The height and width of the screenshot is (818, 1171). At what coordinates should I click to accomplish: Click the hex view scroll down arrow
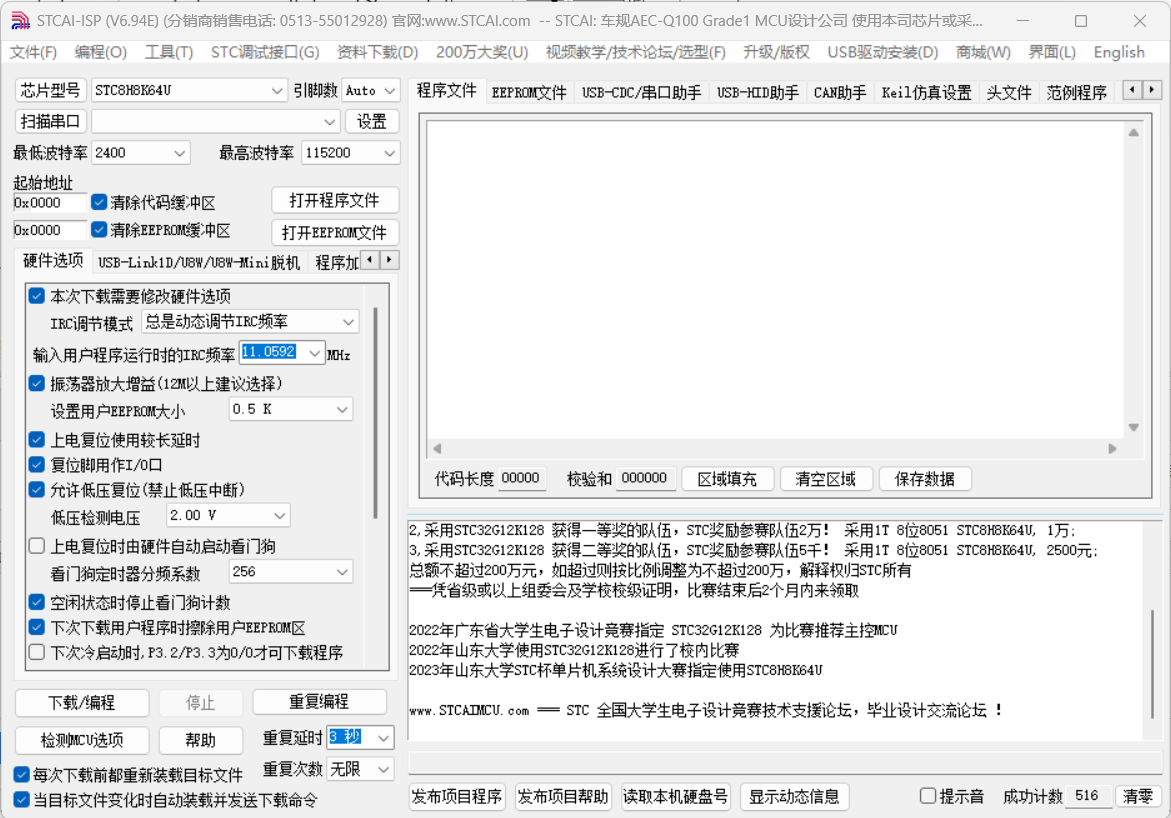tap(1133, 427)
